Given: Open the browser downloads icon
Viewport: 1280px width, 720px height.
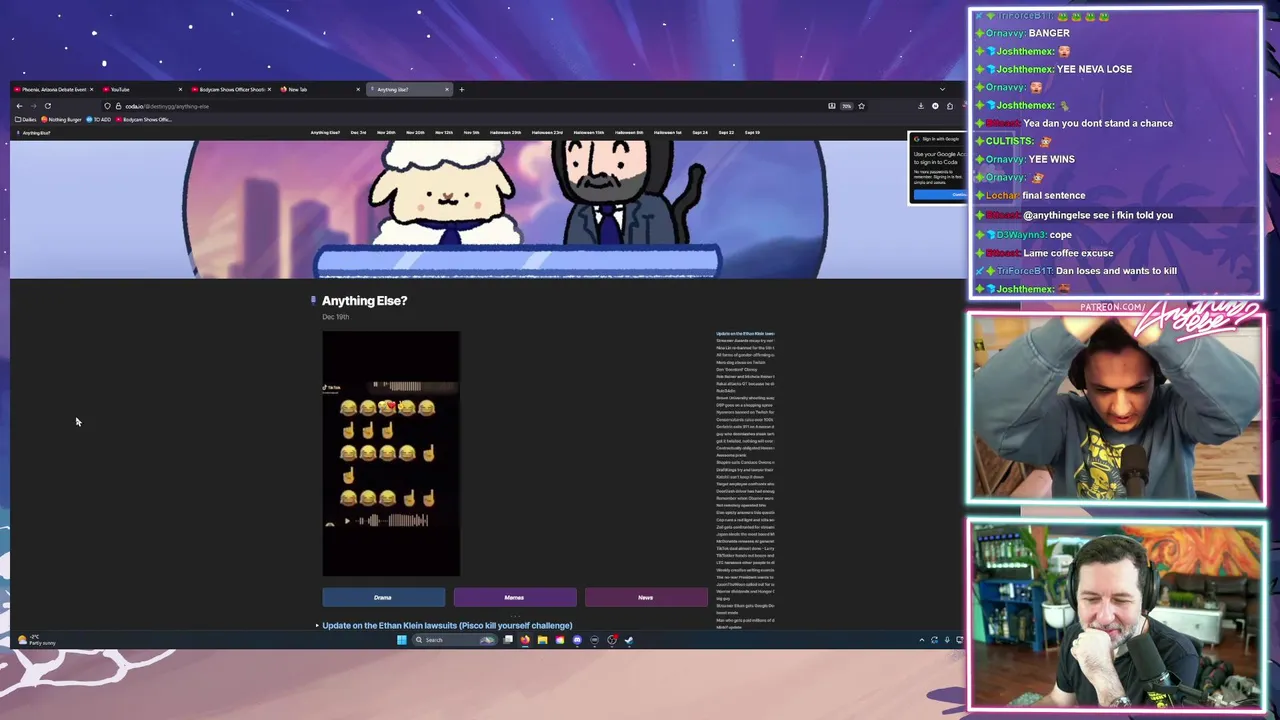Looking at the screenshot, I should point(921,106).
